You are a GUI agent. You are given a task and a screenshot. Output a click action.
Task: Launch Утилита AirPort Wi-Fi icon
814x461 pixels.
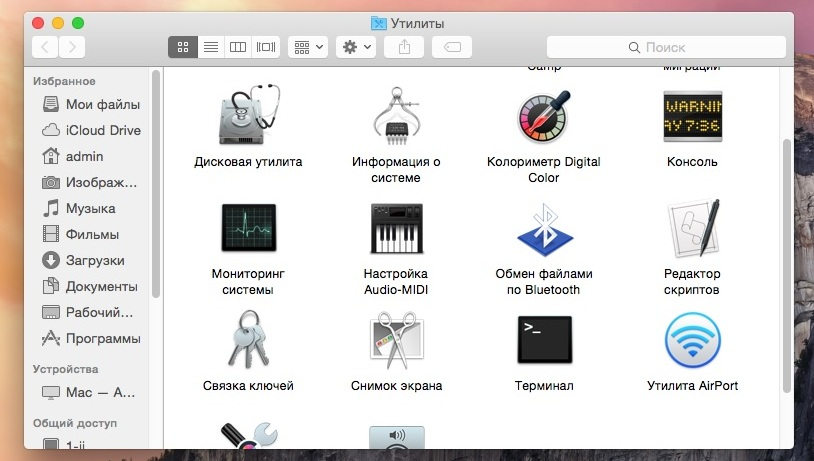693,340
